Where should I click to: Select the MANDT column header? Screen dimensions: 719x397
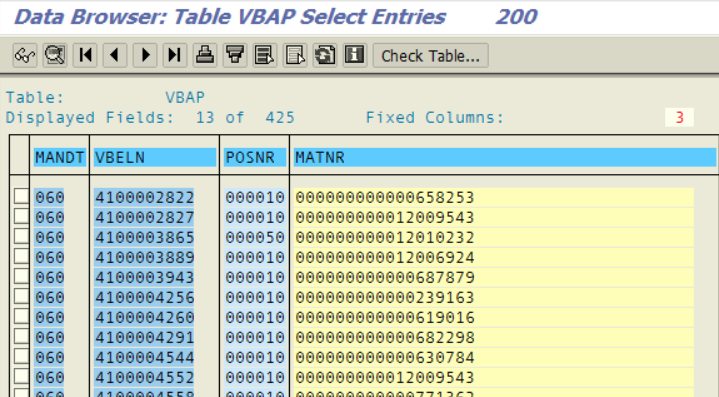pos(60,157)
